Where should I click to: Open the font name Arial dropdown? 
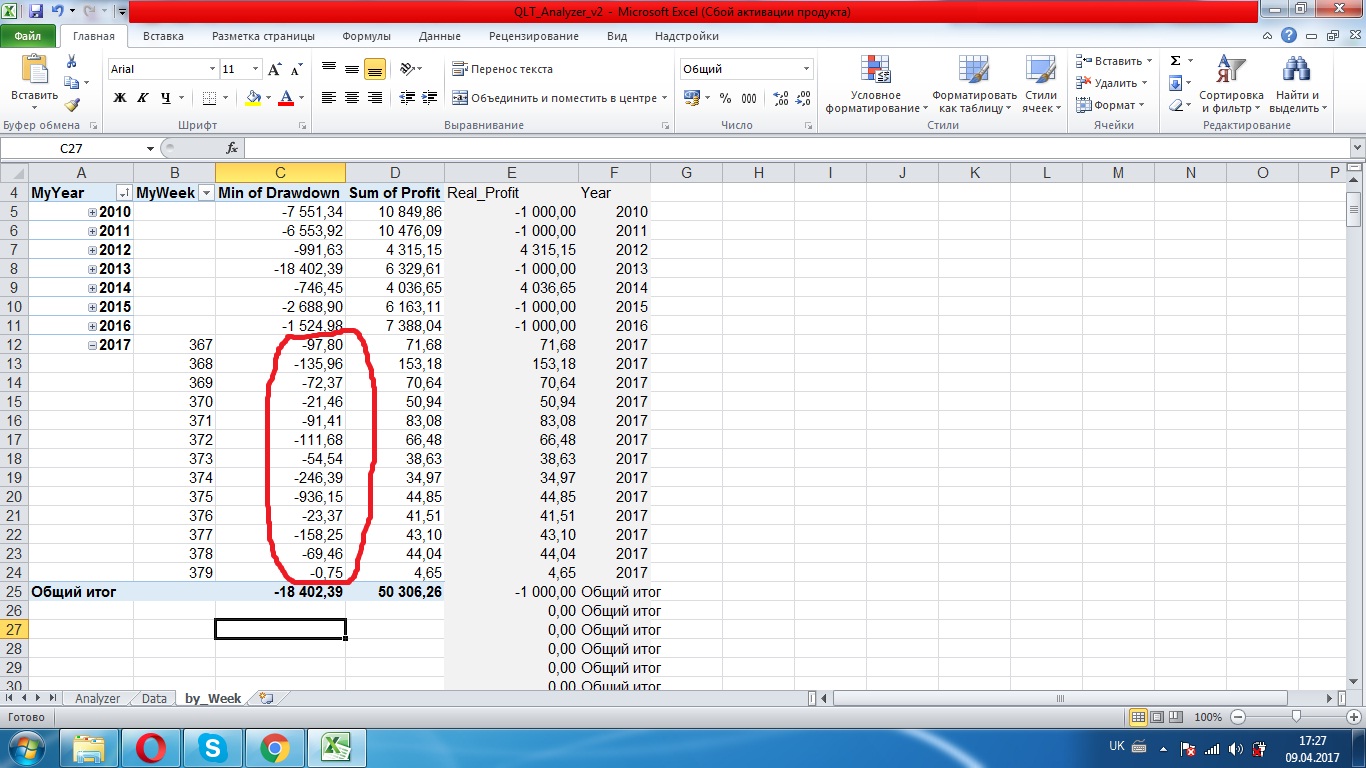[x=212, y=69]
